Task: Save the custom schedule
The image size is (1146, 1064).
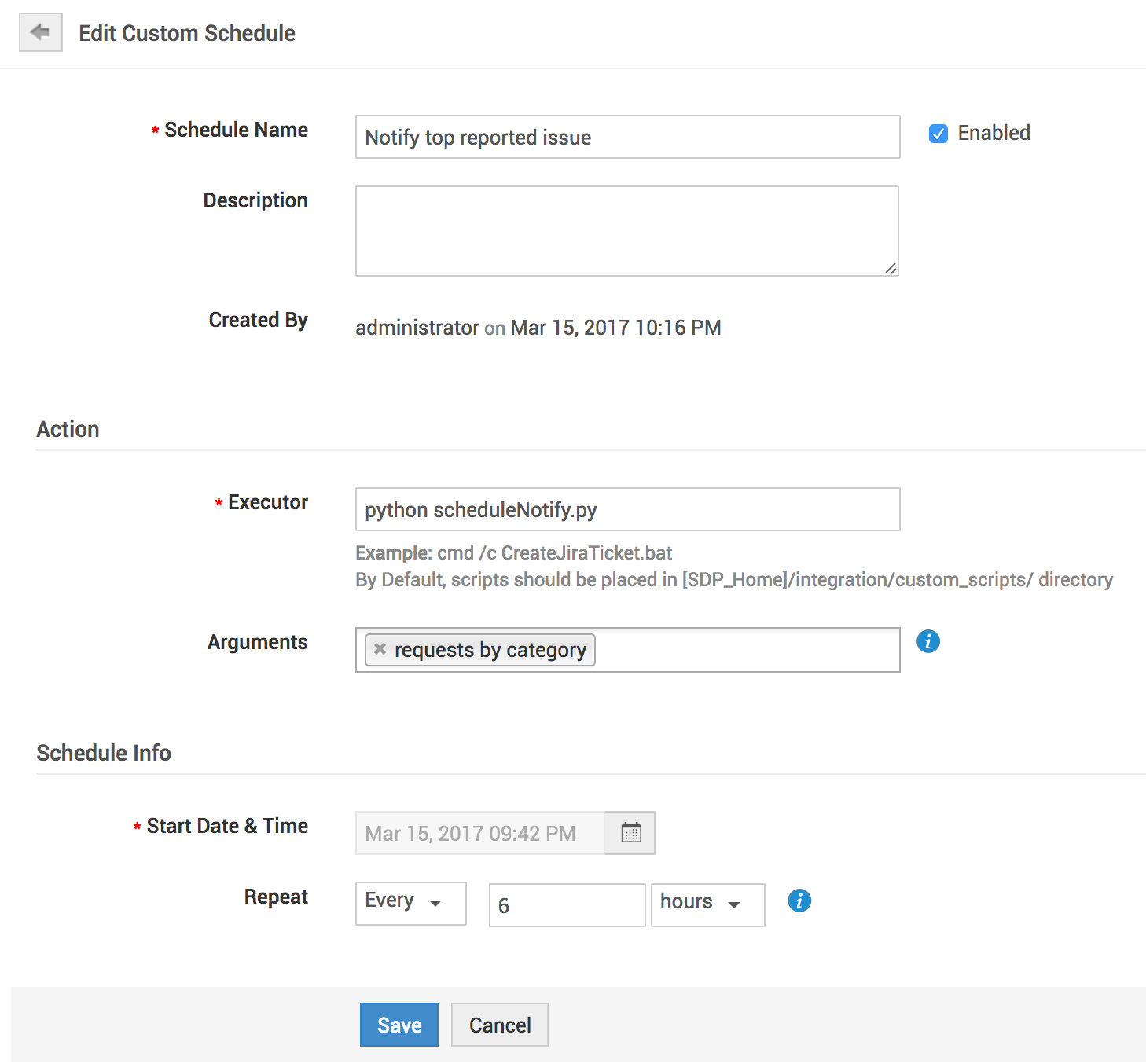Action: click(399, 1025)
